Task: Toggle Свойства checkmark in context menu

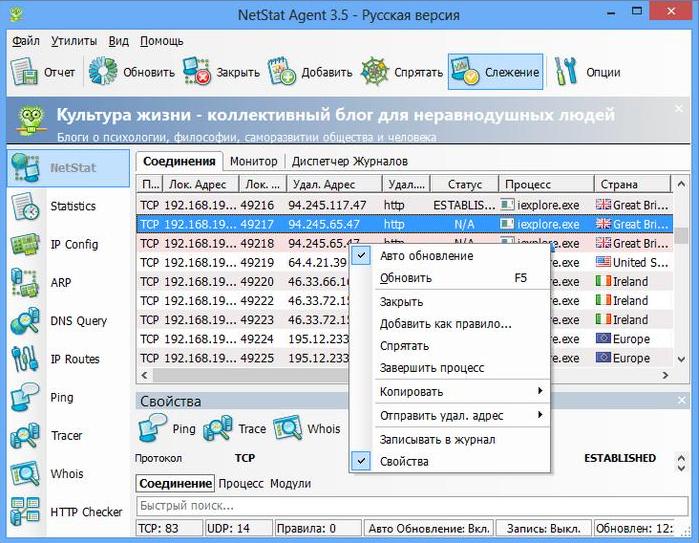Action: (x=449, y=461)
